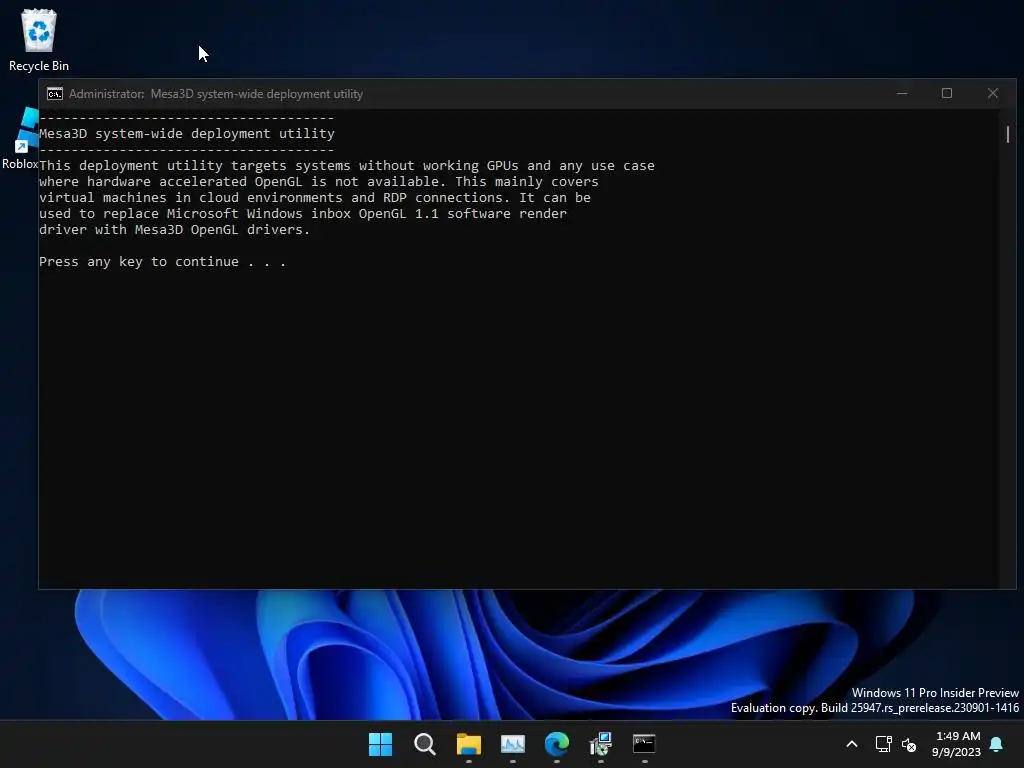Open the Recycle Bin desktop icon
The image size is (1024, 768).
point(39,40)
